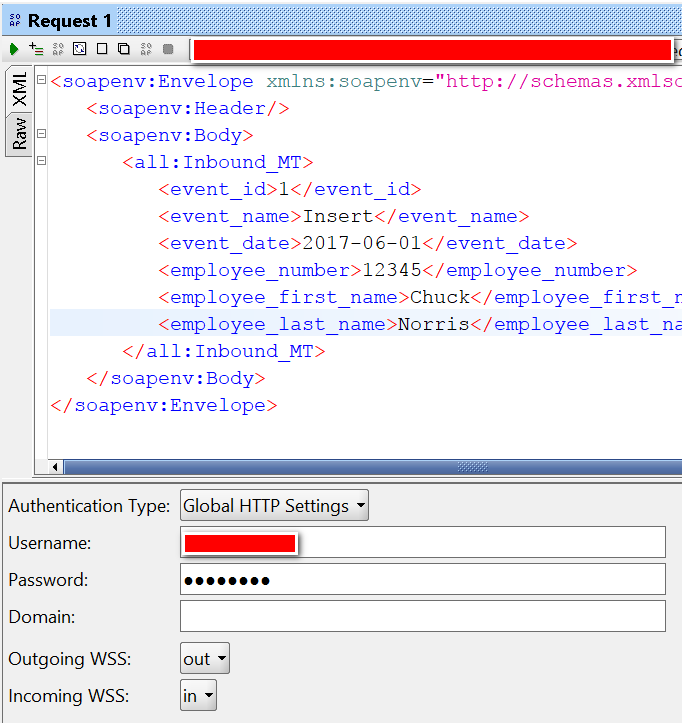682x723 pixels.
Task: Switch to the Raw view tab
Action: tap(19, 134)
